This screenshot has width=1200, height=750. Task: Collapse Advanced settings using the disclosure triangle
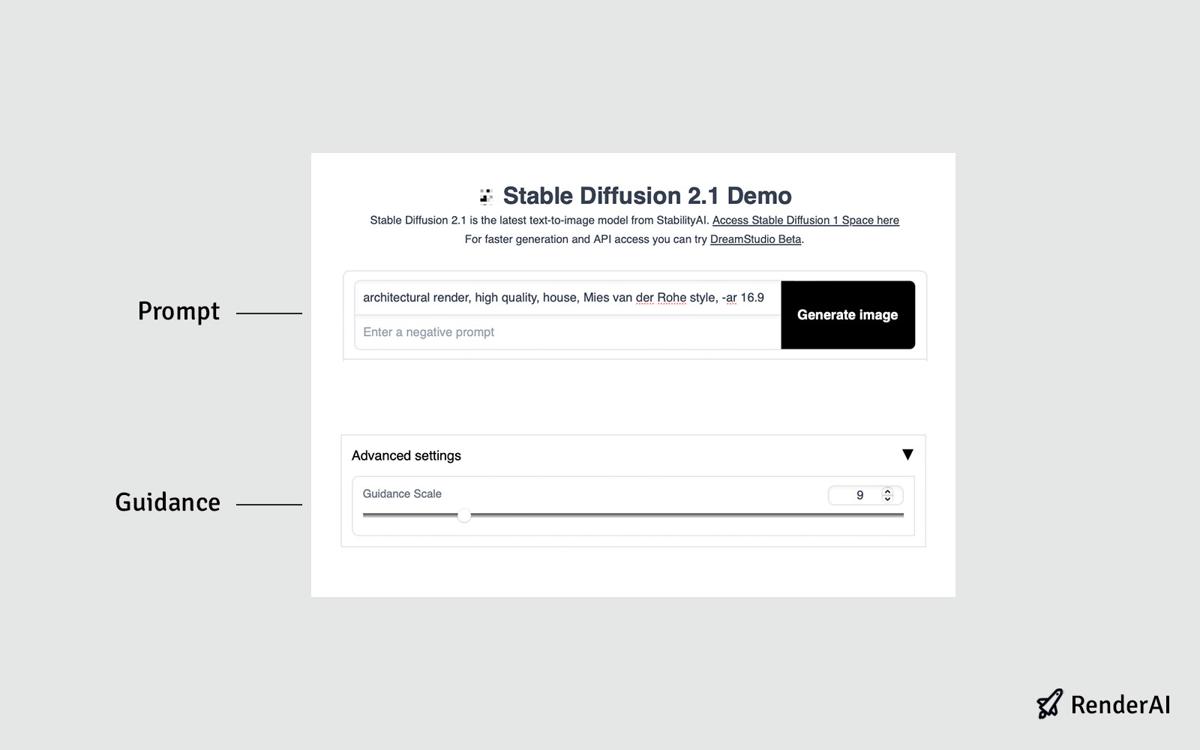click(x=908, y=453)
